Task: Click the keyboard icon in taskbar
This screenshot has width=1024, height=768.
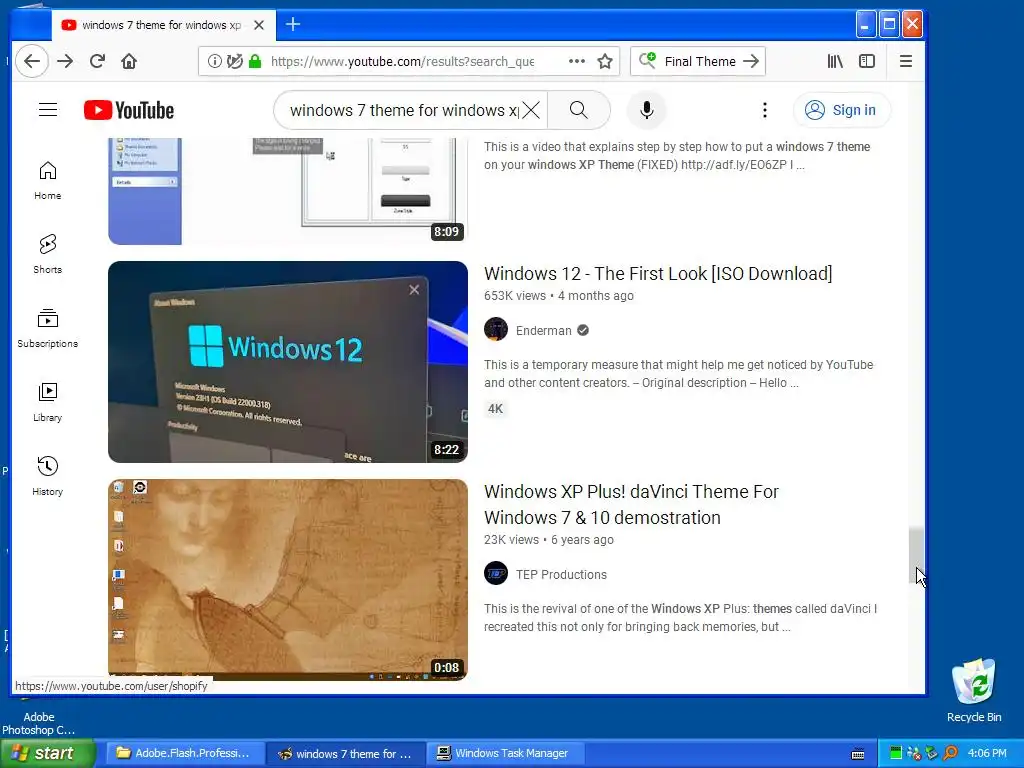Action: [x=858, y=754]
